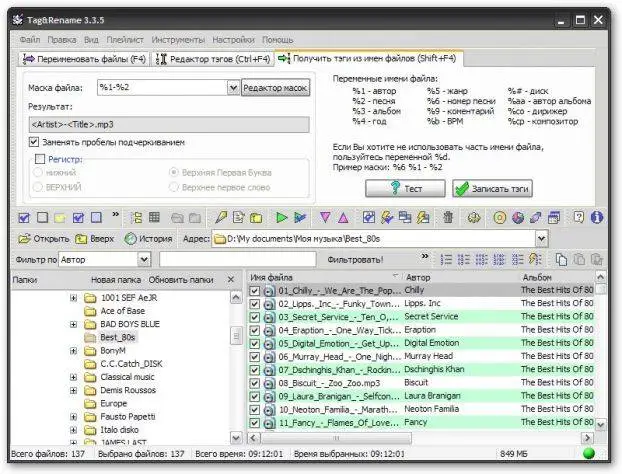Viewport: 622px width, 474px height.
Task: Click the blue window layout toolbar icon
Action: point(554,217)
